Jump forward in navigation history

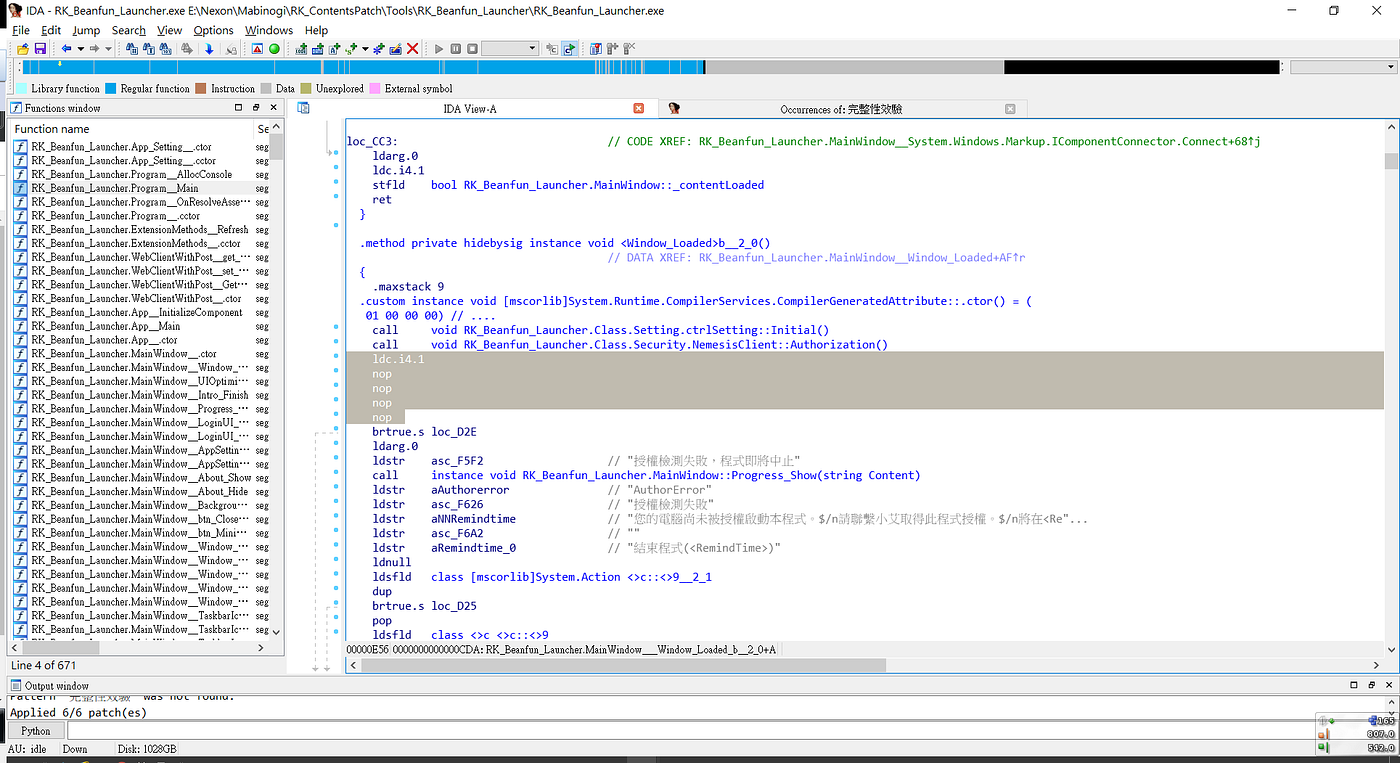[x=94, y=48]
